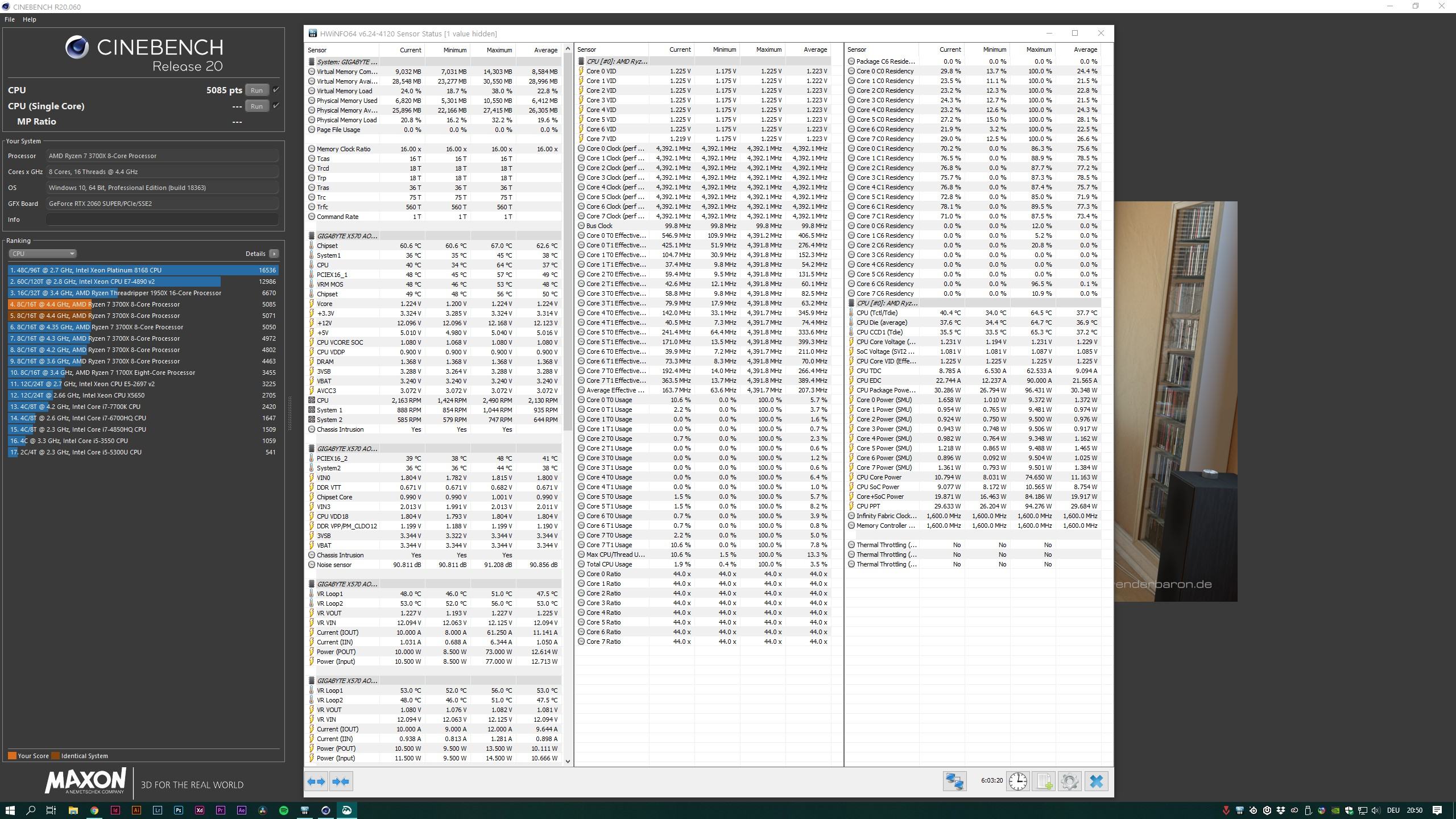
Task: Shrink HWiNFO sensor columns with inward arrows button
Action: pos(341,781)
